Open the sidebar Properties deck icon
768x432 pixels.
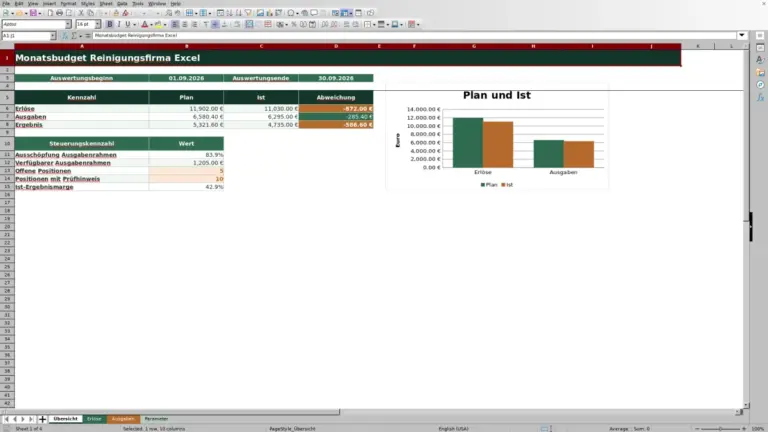click(x=760, y=48)
